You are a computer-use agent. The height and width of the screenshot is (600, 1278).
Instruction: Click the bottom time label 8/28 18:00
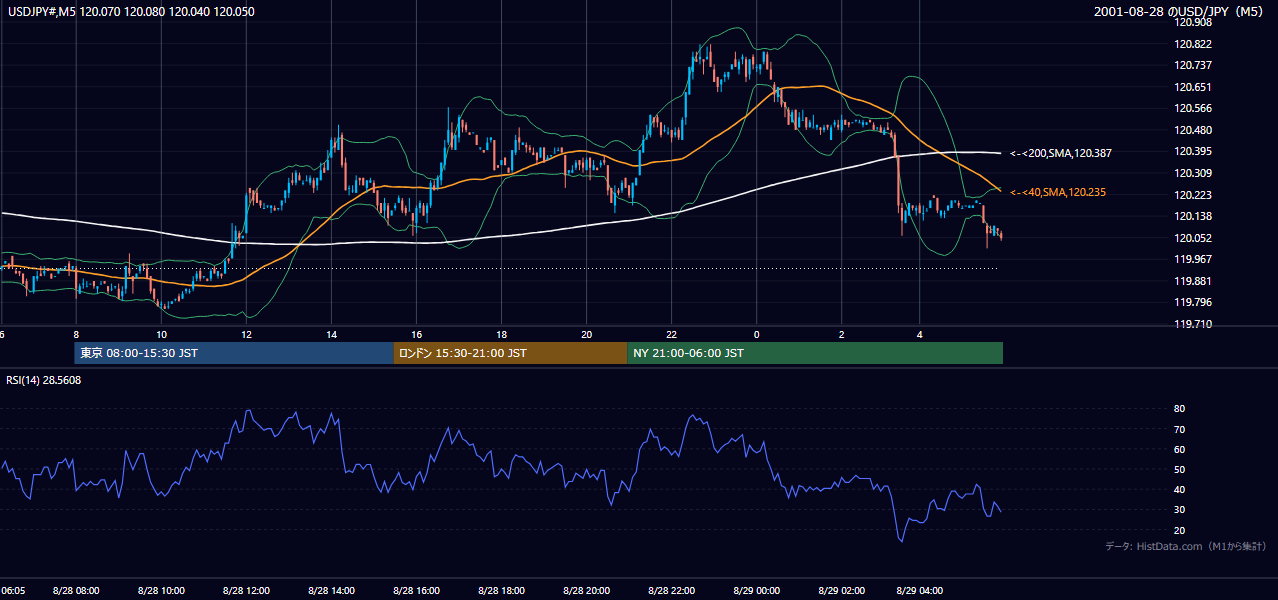tap(502, 591)
